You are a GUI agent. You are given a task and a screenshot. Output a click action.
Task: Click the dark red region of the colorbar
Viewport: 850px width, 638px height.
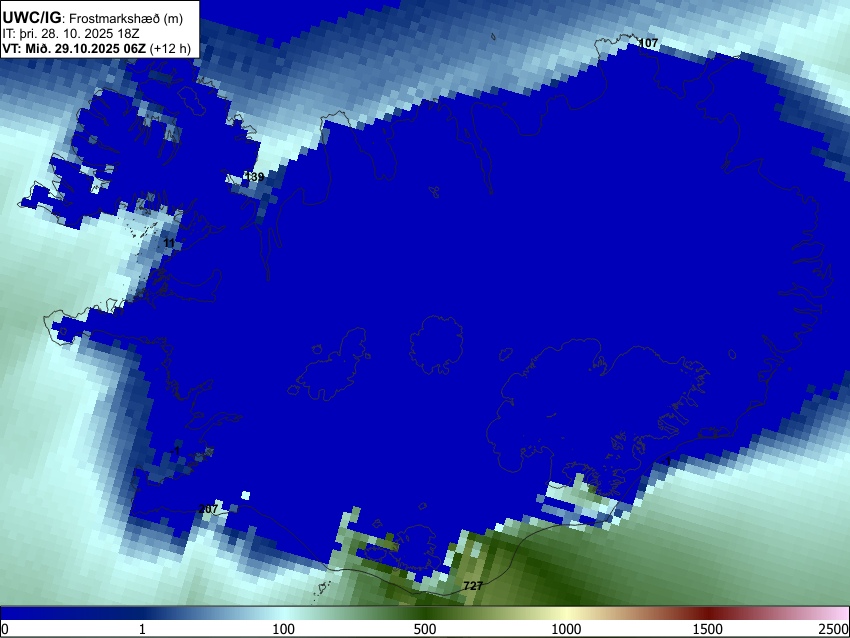[708, 614]
